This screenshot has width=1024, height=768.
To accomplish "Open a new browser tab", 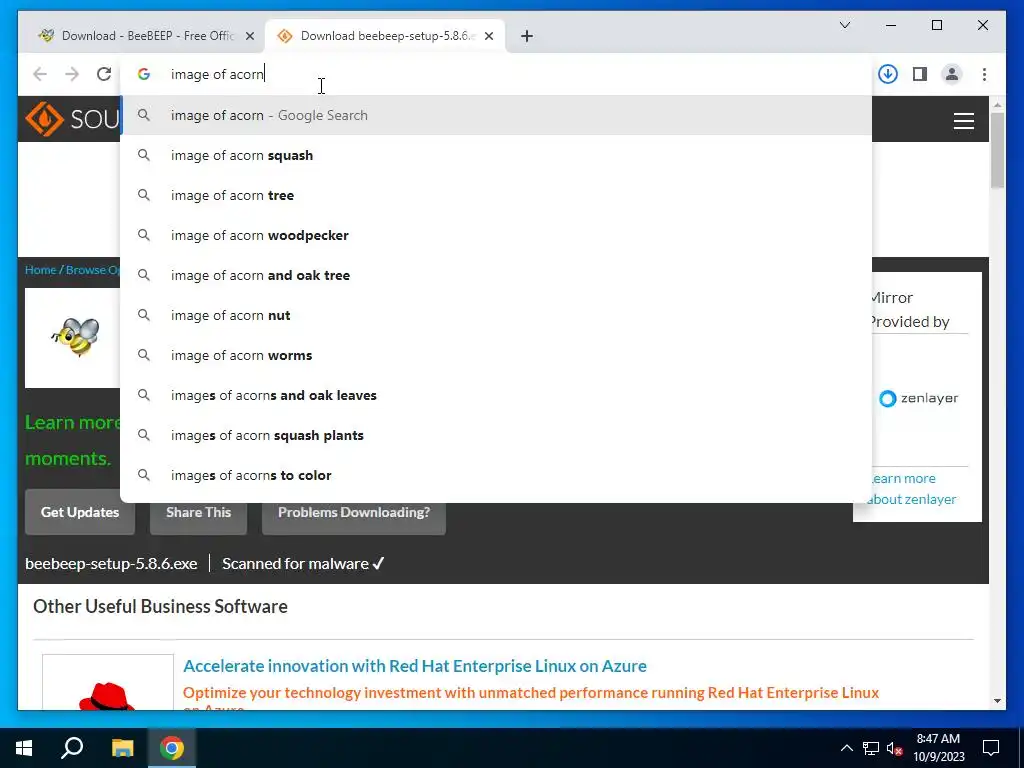I will pyautogui.click(x=527, y=36).
